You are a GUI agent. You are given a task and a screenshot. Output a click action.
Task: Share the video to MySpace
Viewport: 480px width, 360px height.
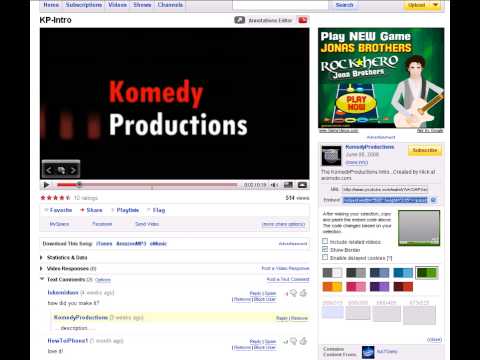[59, 224]
